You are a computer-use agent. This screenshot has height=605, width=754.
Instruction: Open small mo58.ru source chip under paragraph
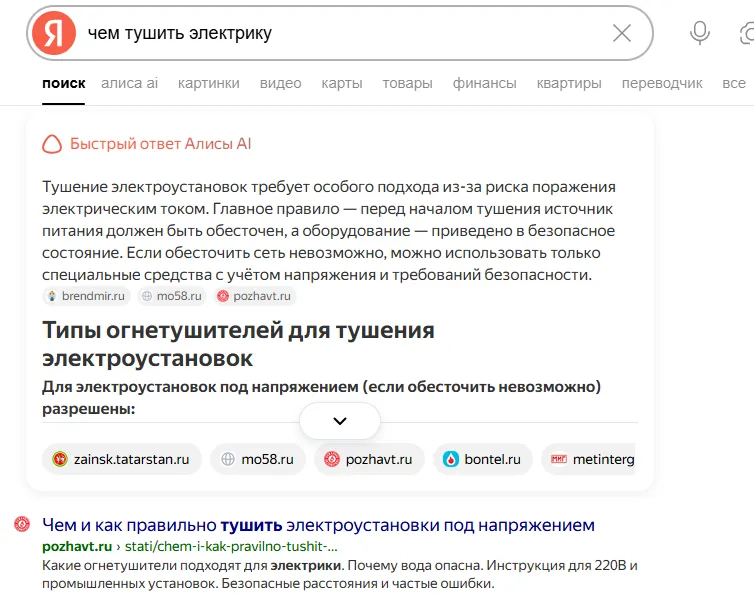172,296
